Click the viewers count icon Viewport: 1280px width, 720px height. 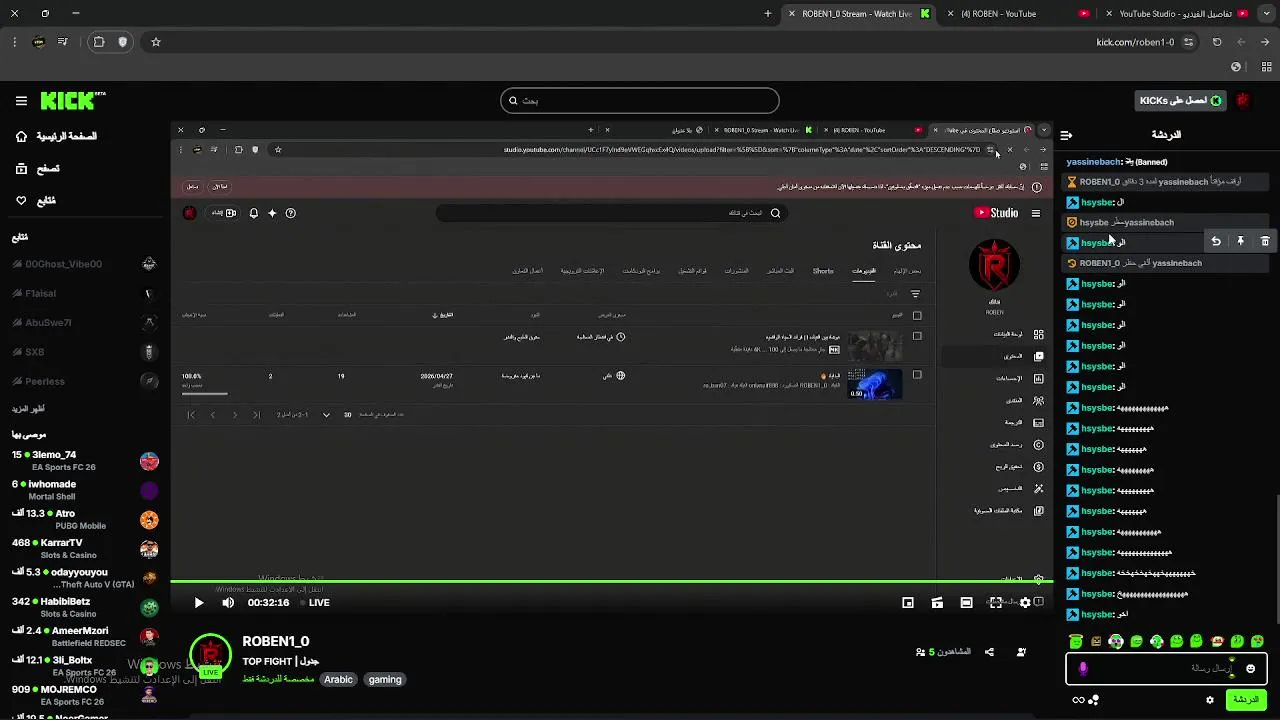tap(920, 652)
